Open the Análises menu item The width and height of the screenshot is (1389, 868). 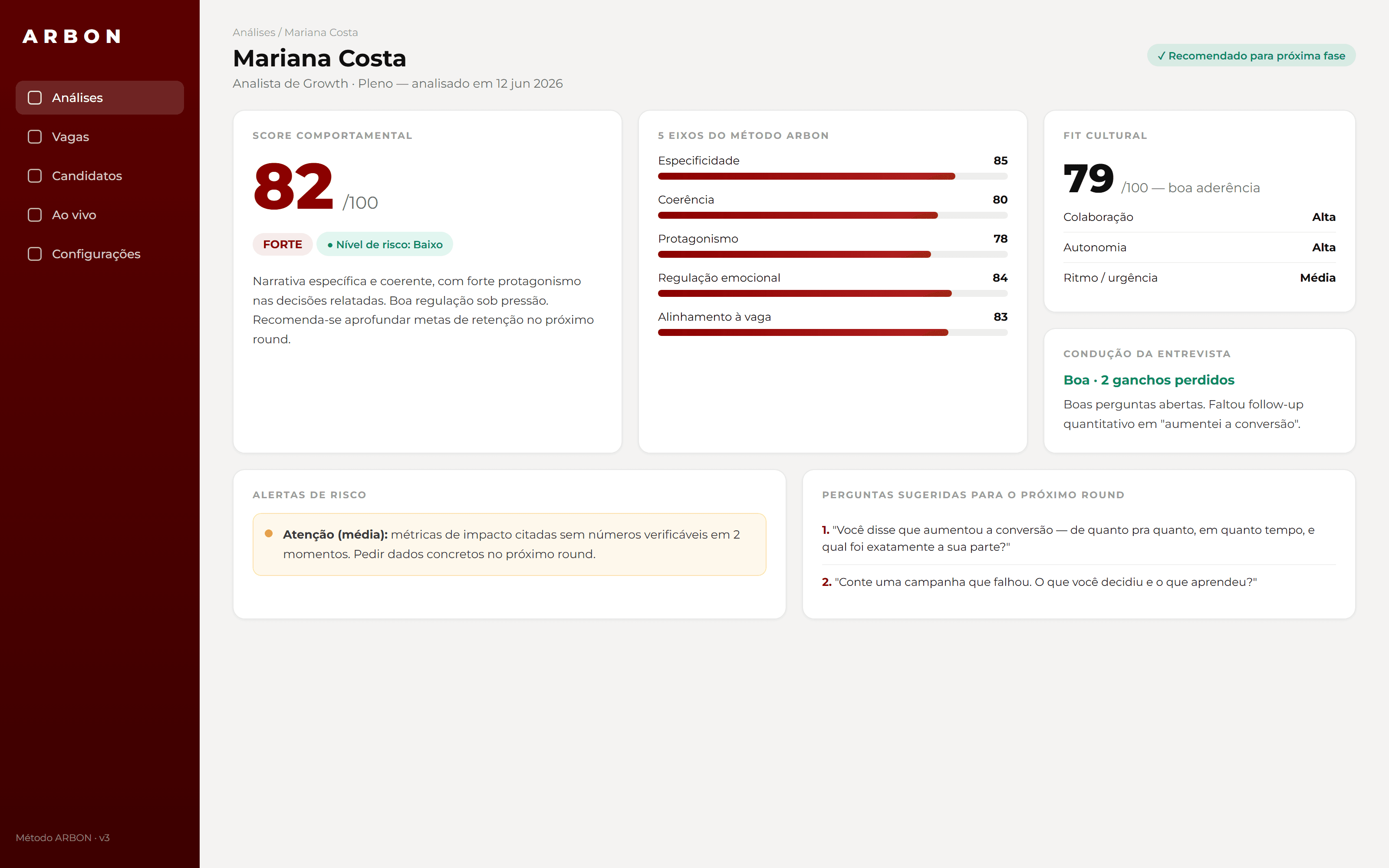100,98
